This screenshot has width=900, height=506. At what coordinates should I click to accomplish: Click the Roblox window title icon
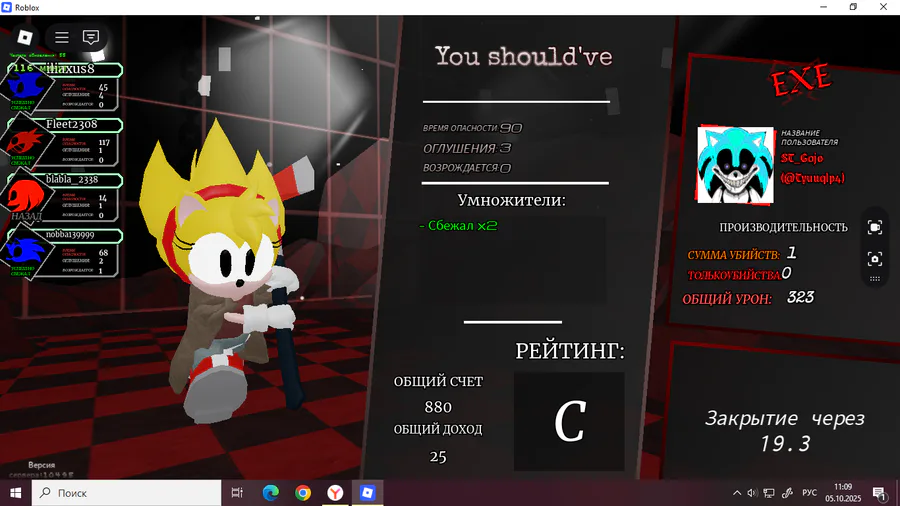click(x=7, y=7)
